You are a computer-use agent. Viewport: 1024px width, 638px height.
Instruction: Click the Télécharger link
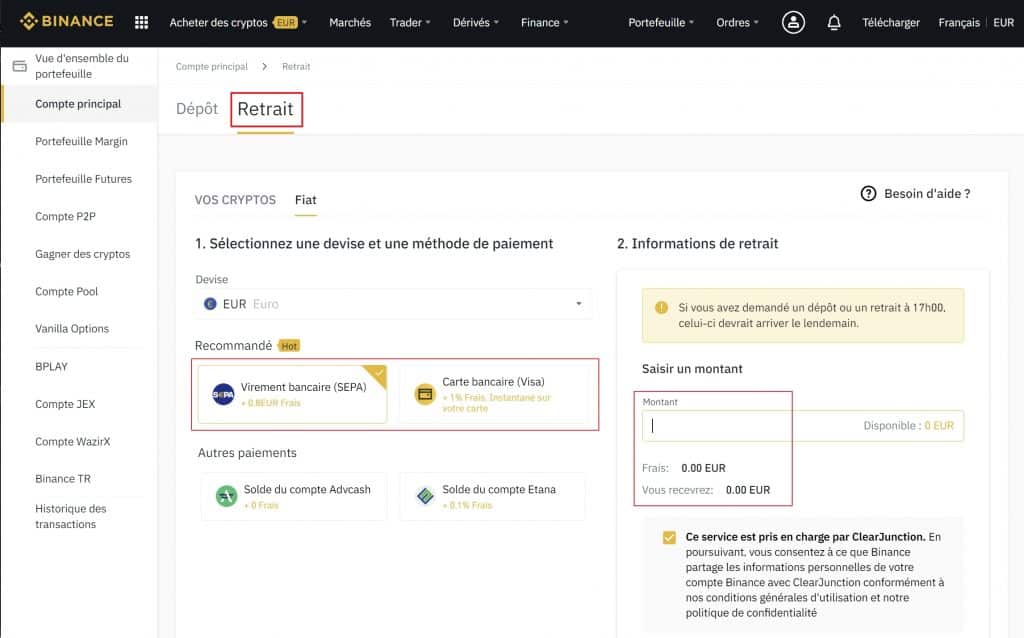click(x=890, y=21)
